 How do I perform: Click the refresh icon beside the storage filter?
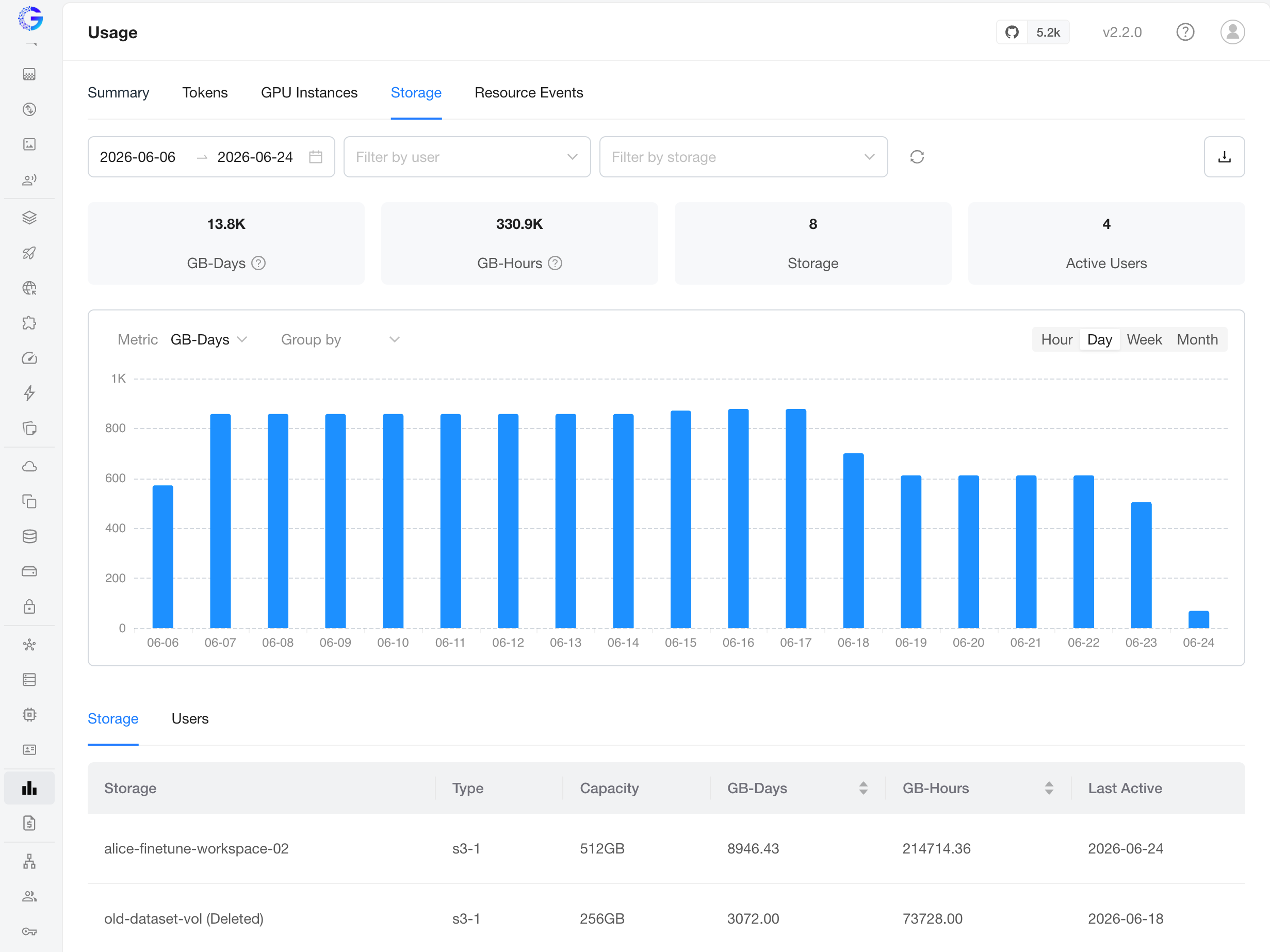[x=917, y=157]
